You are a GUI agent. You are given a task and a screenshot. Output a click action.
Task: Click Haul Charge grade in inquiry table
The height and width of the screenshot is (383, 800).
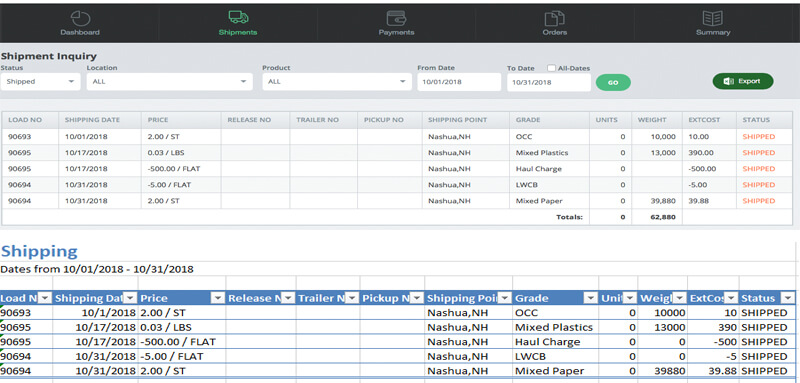(x=538, y=169)
